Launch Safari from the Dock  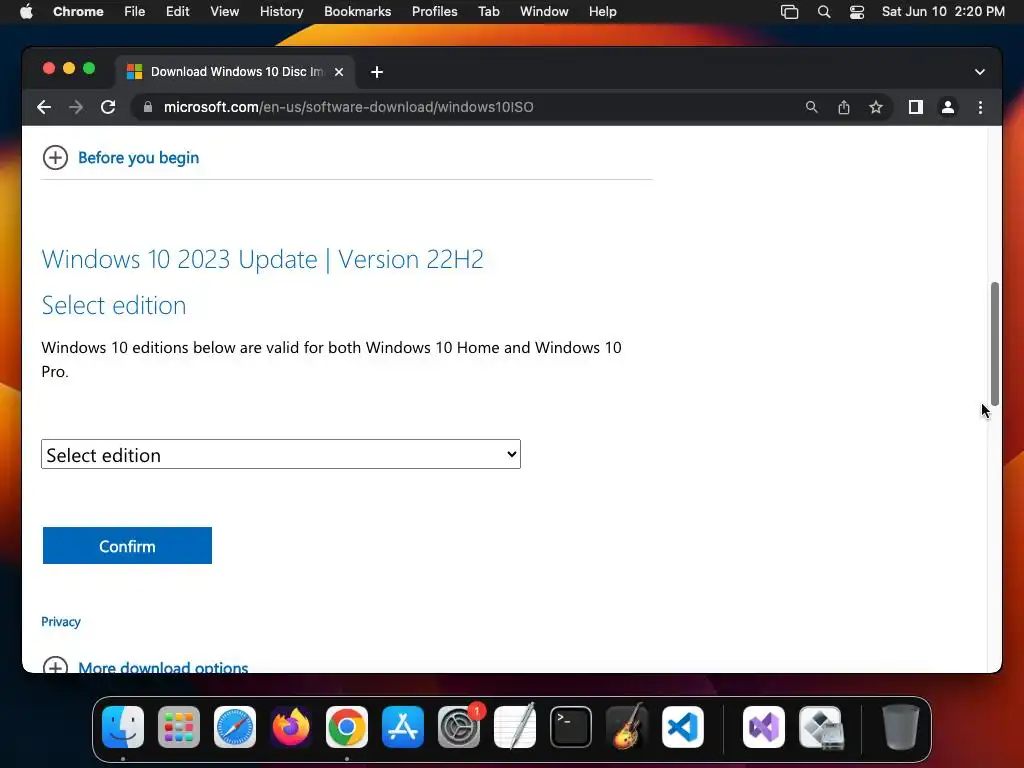pyautogui.click(x=235, y=727)
